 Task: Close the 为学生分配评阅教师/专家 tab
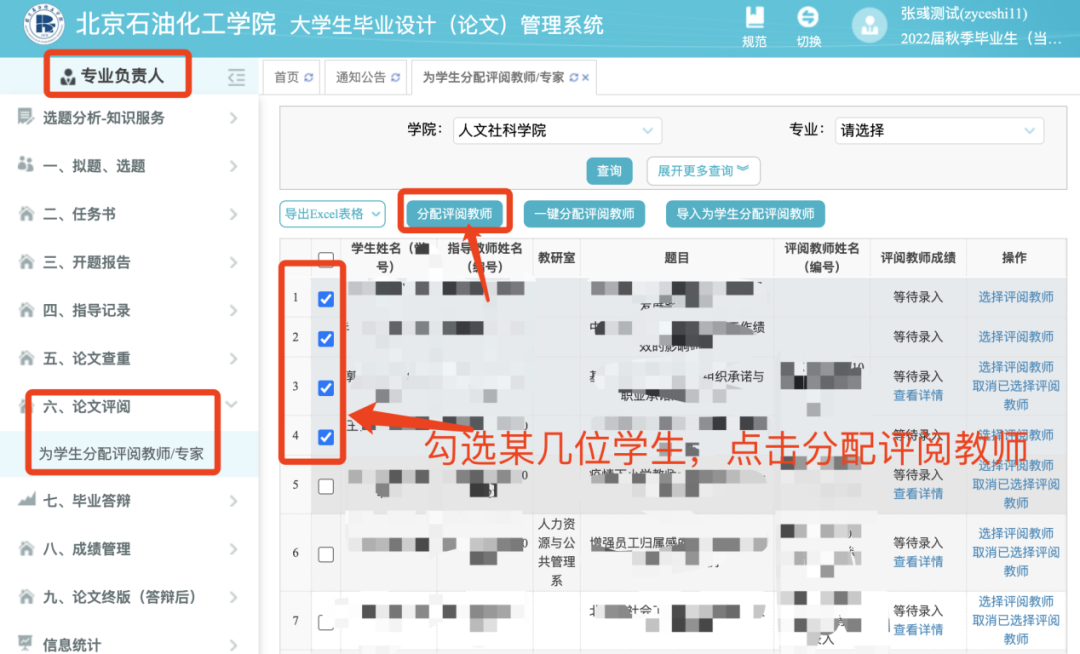(585, 78)
